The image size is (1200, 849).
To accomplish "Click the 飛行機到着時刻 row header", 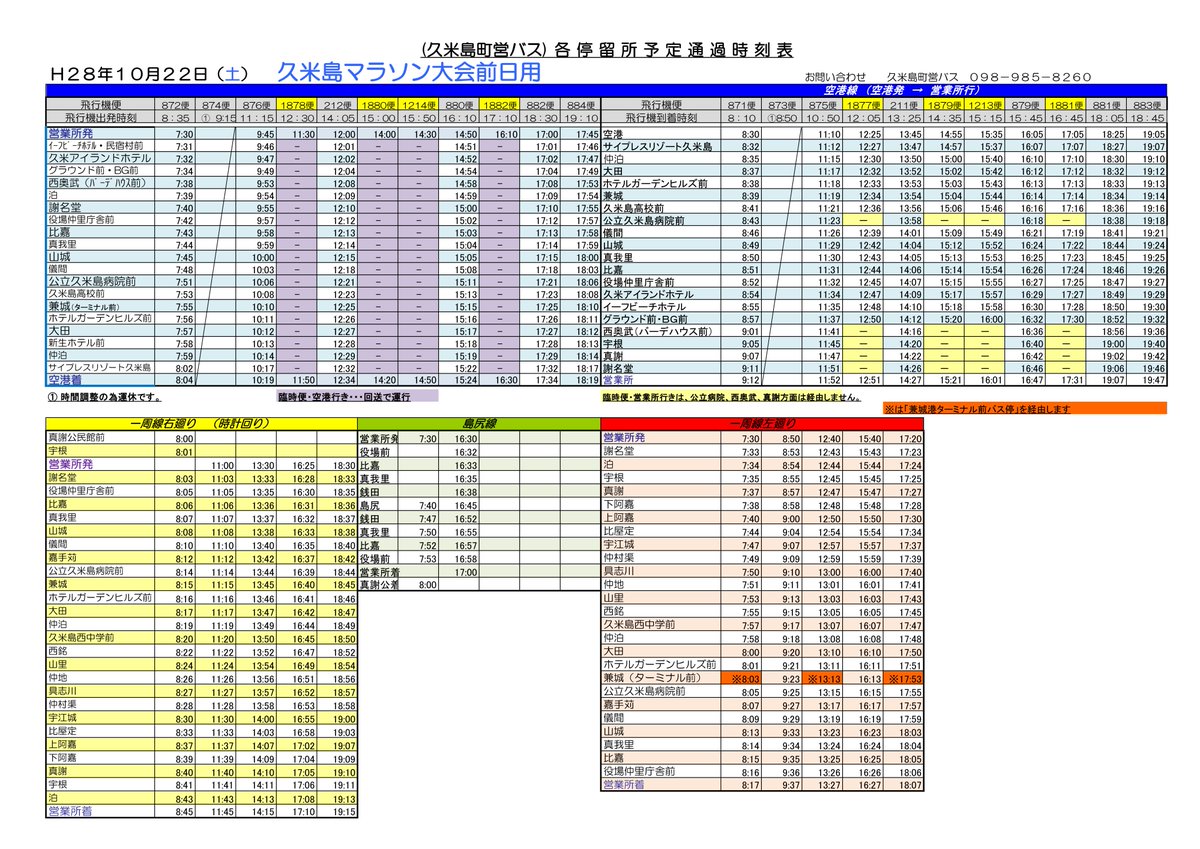I will coord(660,116).
